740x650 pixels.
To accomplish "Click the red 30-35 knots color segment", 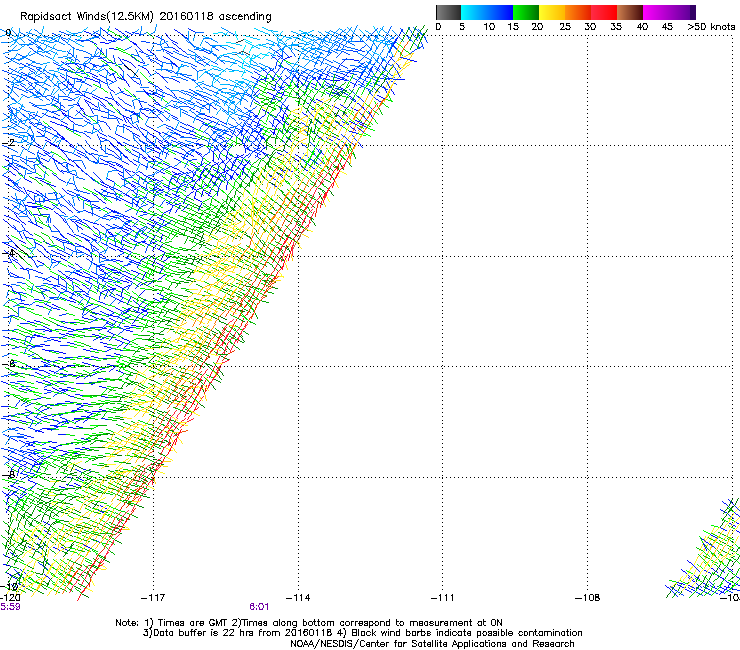I will (x=604, y=12).
